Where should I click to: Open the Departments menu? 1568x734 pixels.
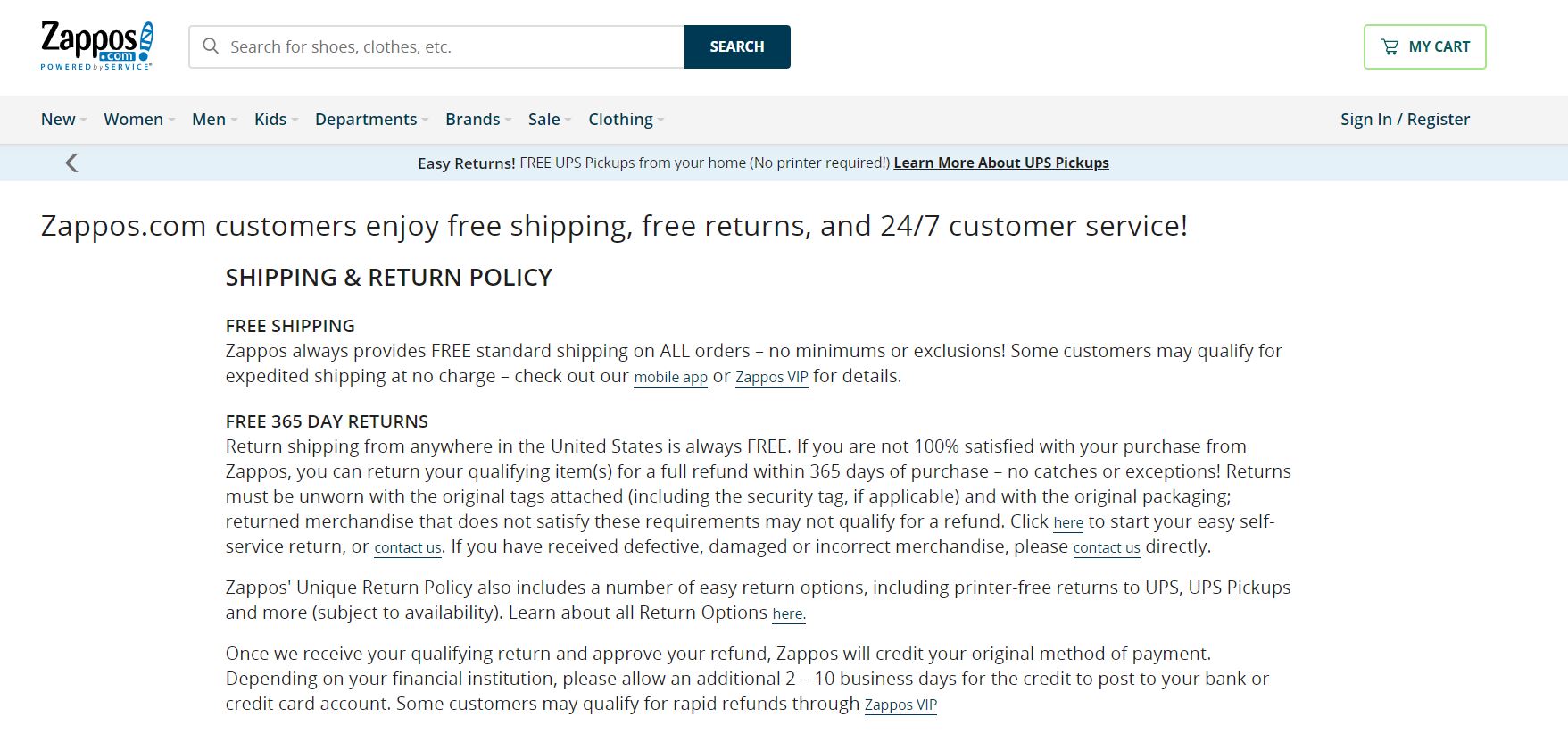(371, 120)
